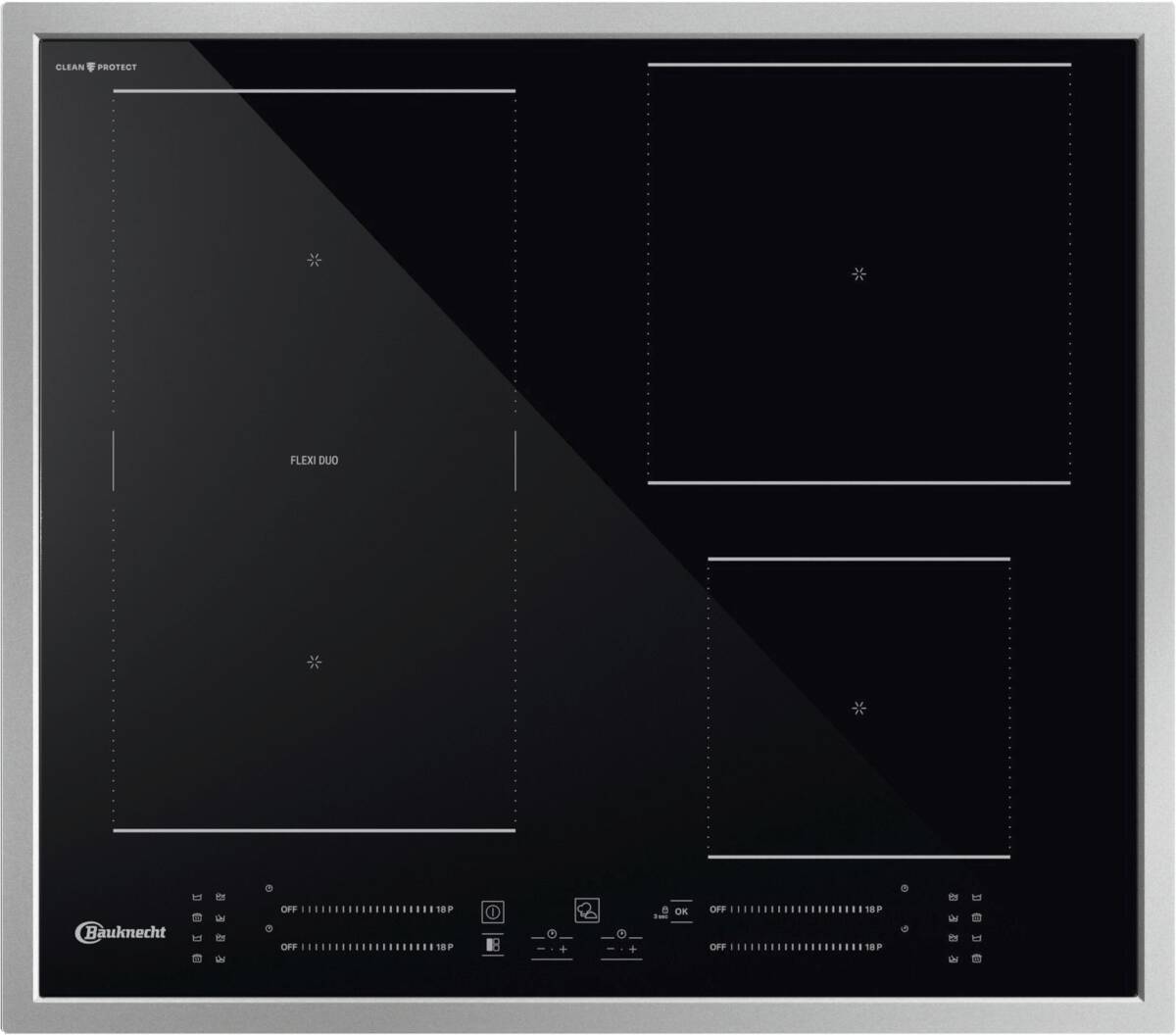Increase the left timer with plus

[x=563, y=950]
